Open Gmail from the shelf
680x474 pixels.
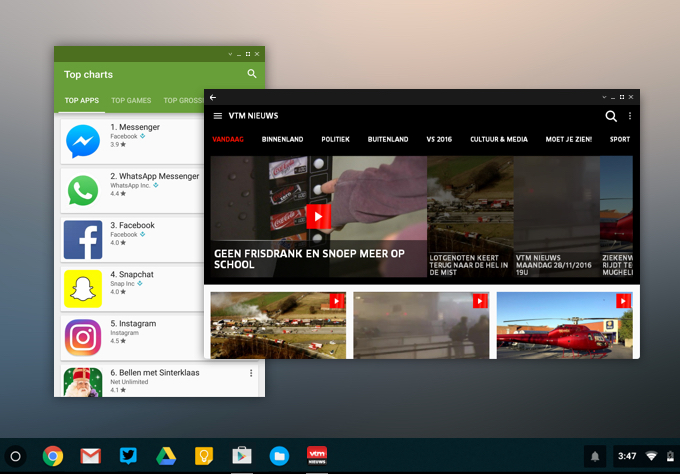(91, 456)
